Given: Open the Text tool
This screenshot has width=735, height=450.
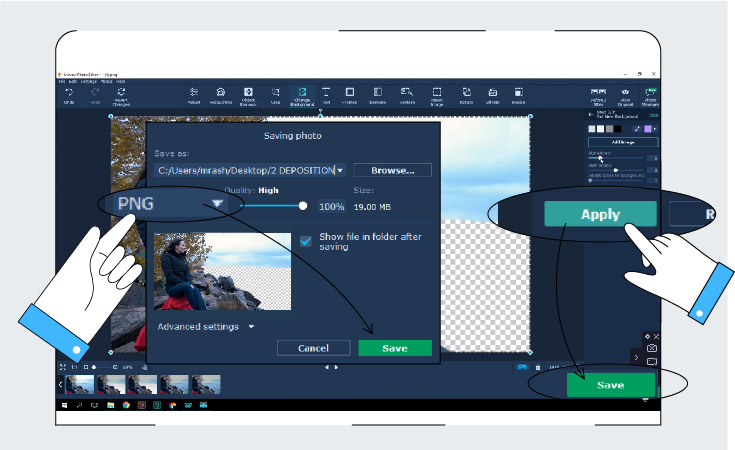Looking at the screenshot, I should coord(326,95).
